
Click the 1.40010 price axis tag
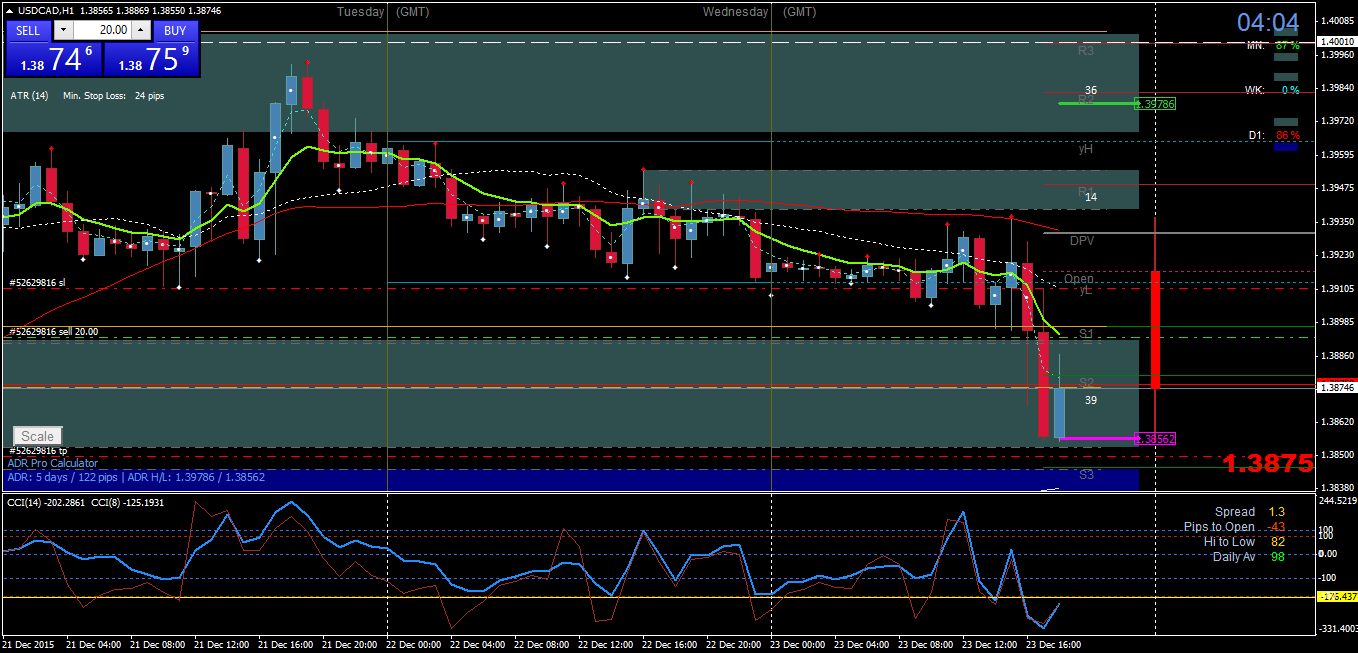click(x=1335, y=42)
